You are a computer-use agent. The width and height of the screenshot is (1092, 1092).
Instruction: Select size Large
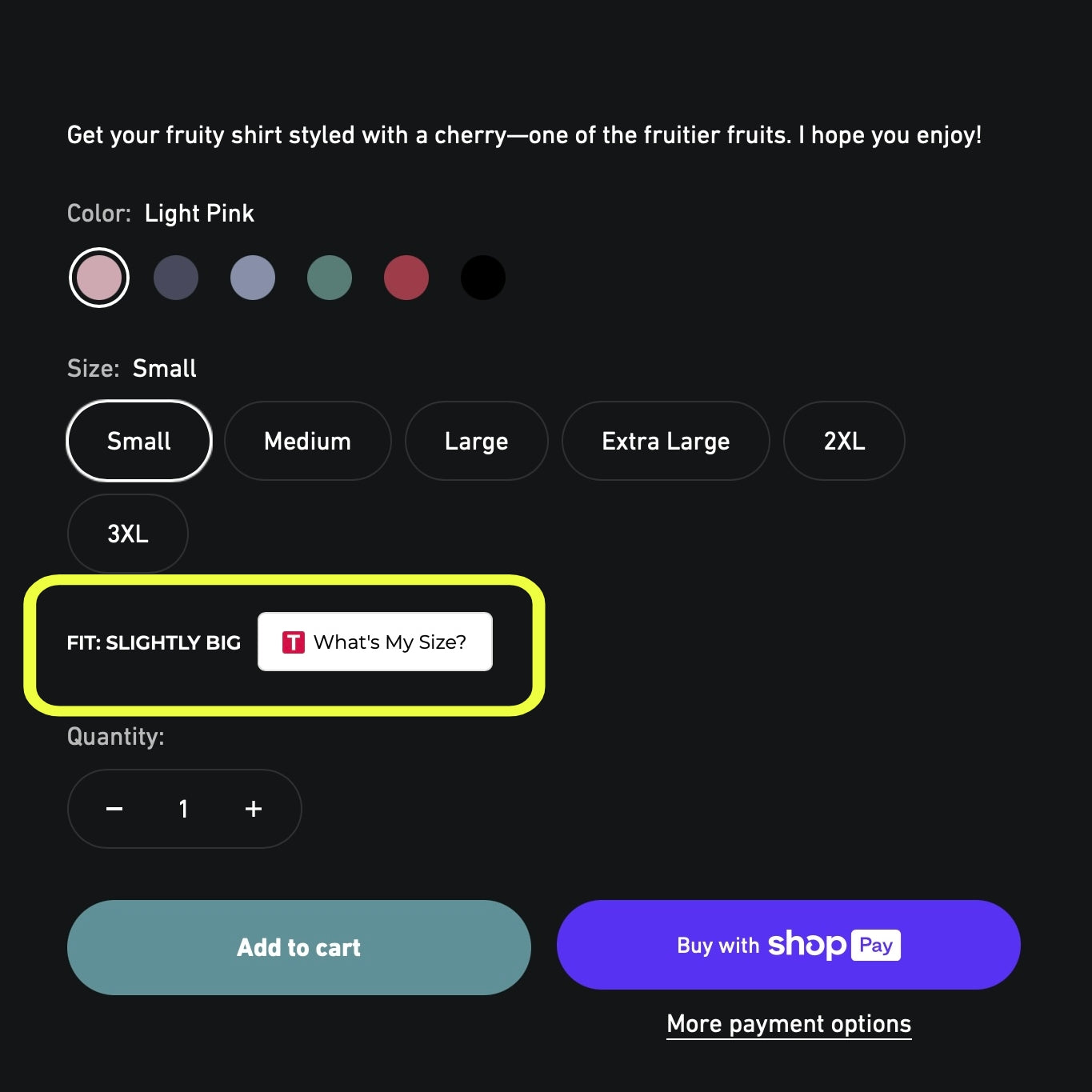coord(477,441)
